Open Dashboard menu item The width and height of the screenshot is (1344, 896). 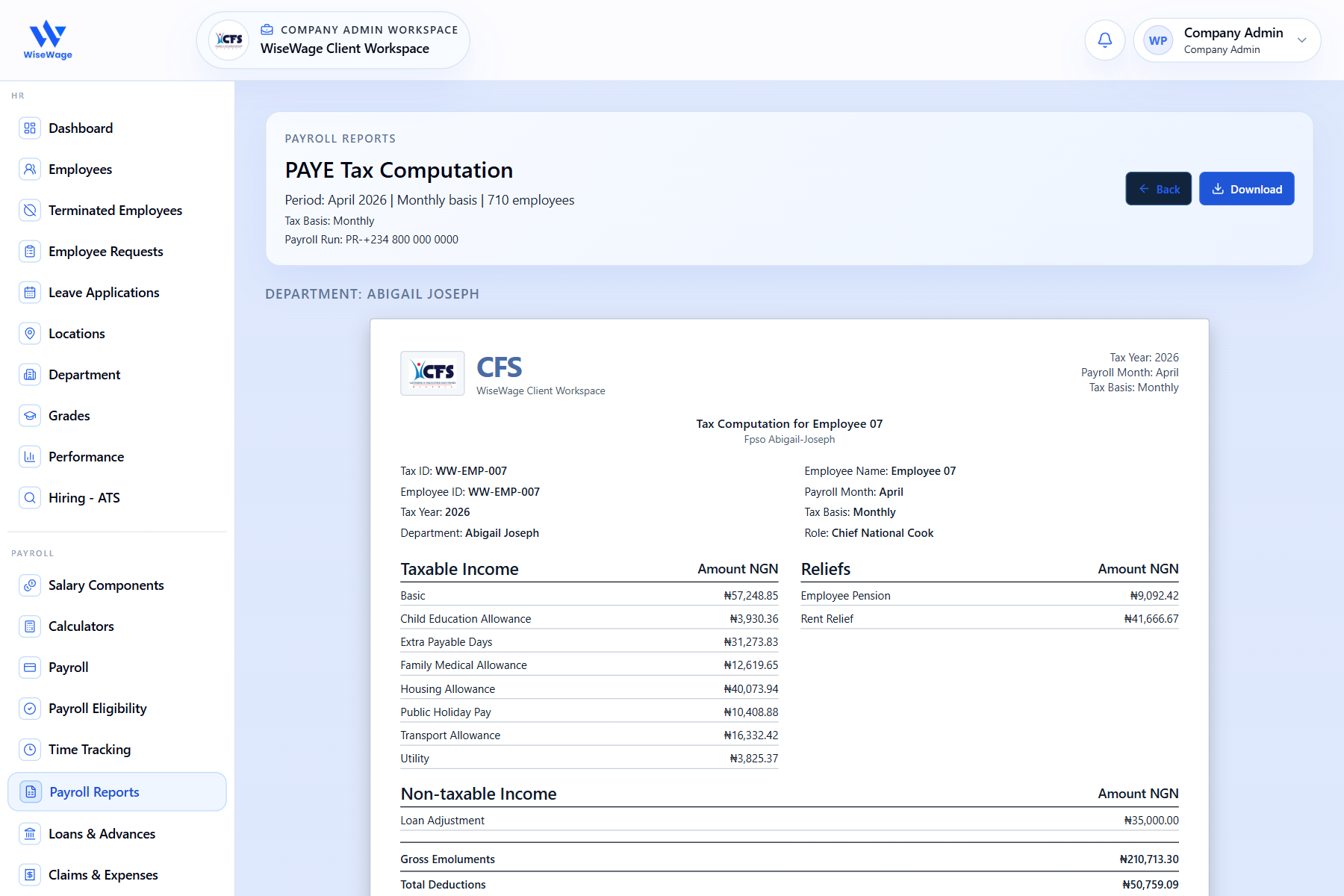point(117,128)
